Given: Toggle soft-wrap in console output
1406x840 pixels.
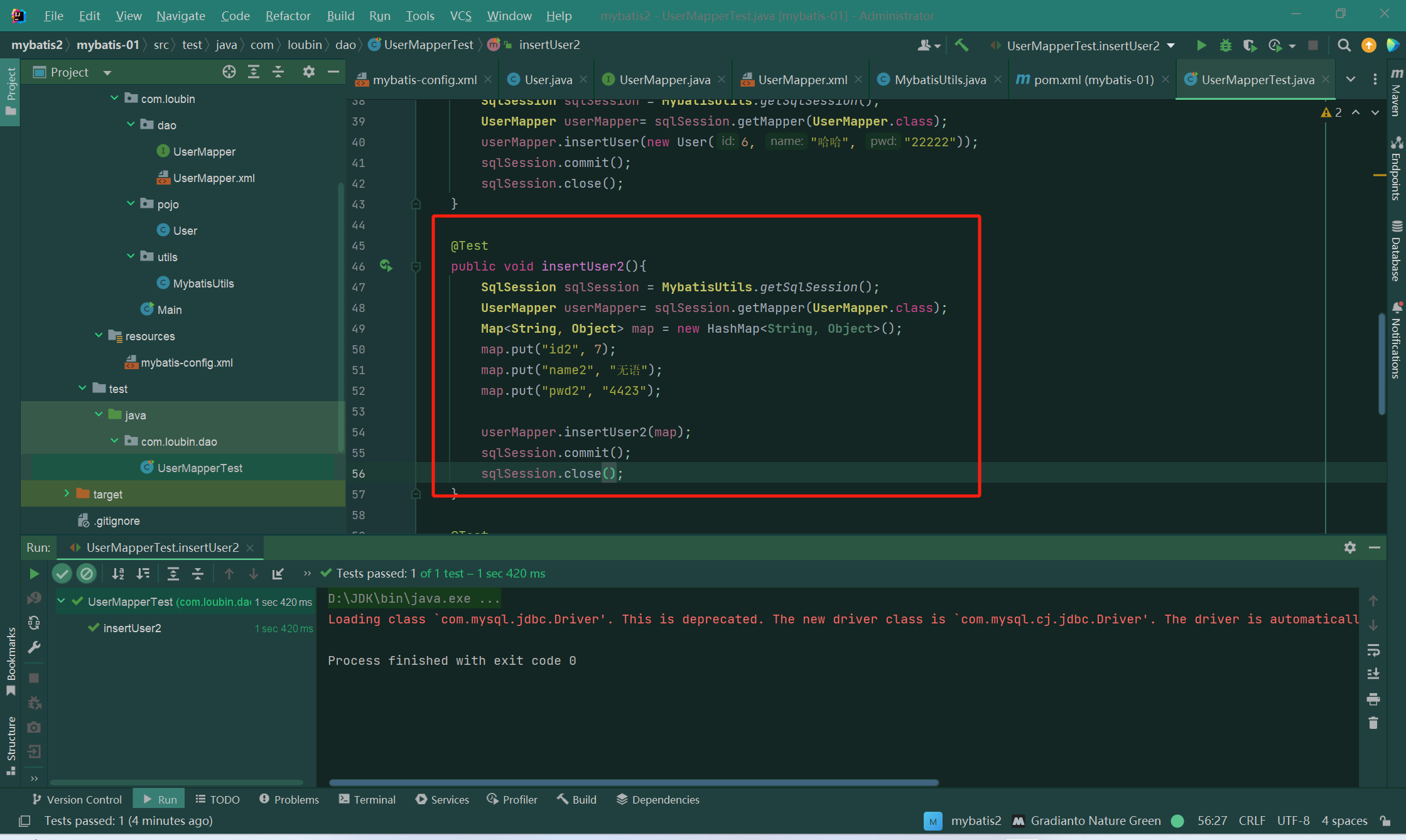Looking at the screenshot, I should 1373,650.
